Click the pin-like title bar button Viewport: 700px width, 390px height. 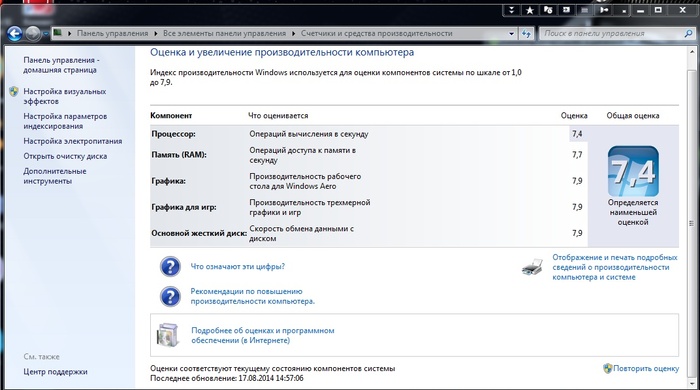604,10
